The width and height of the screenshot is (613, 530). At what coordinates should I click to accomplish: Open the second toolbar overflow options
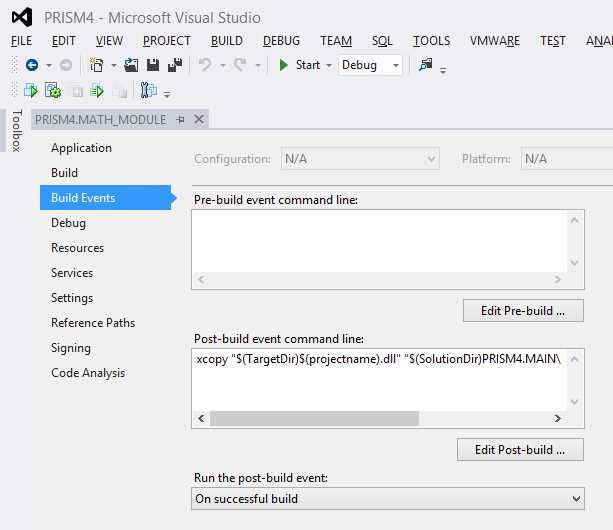[x=167, y=94]
